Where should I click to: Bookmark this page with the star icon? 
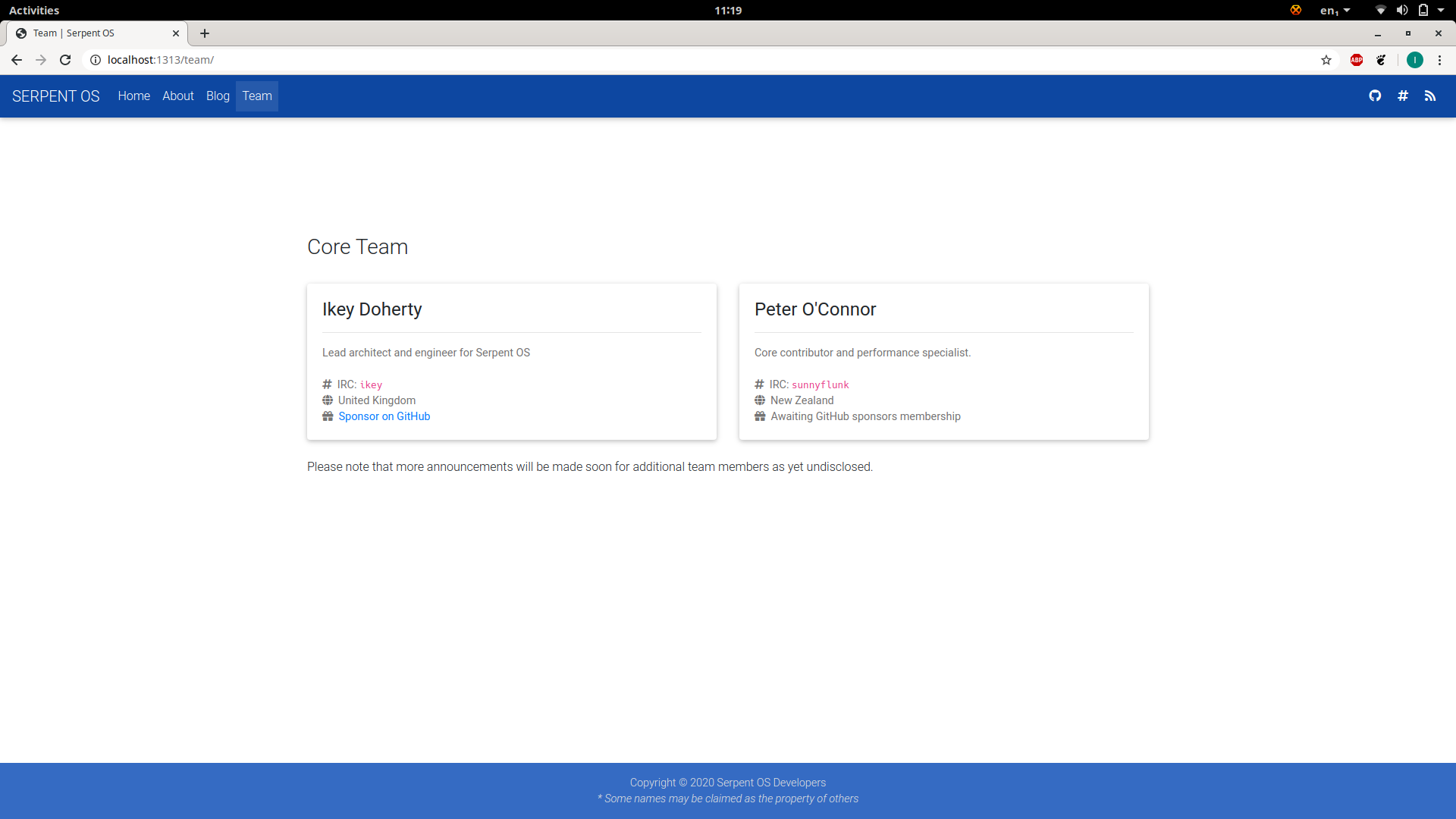1326,60
